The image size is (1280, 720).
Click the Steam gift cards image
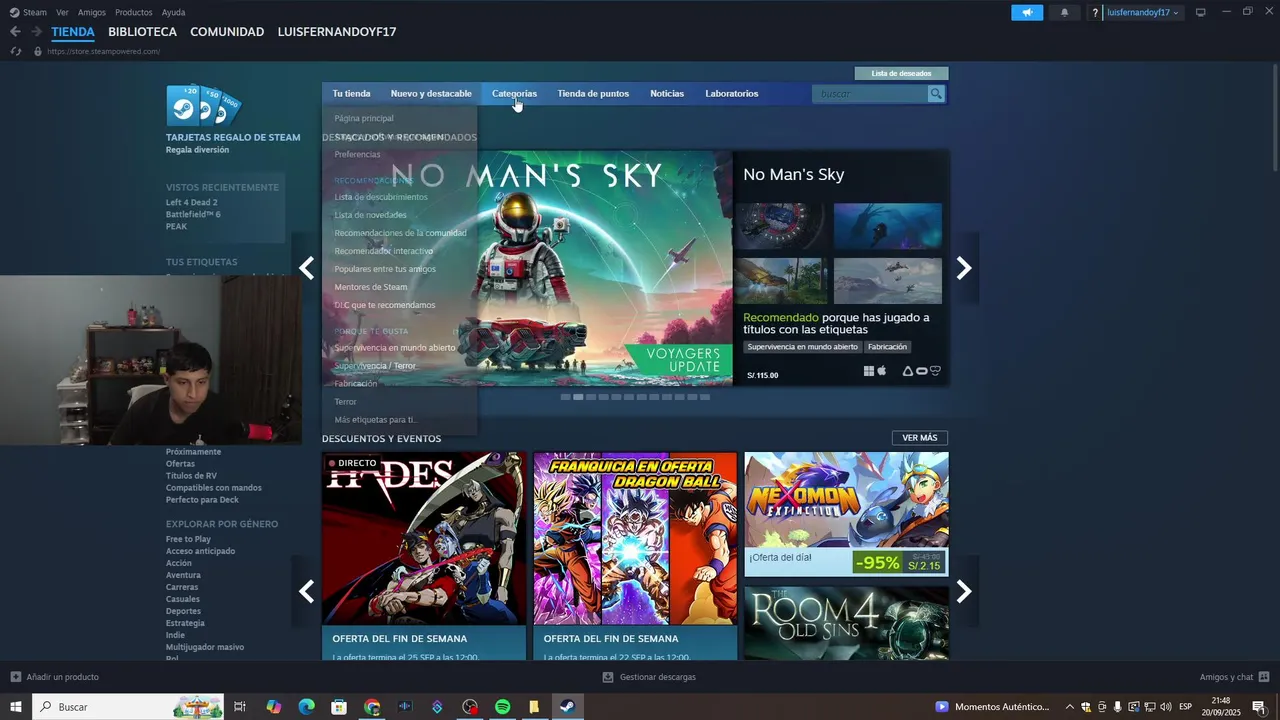click(x=203, y=105)
